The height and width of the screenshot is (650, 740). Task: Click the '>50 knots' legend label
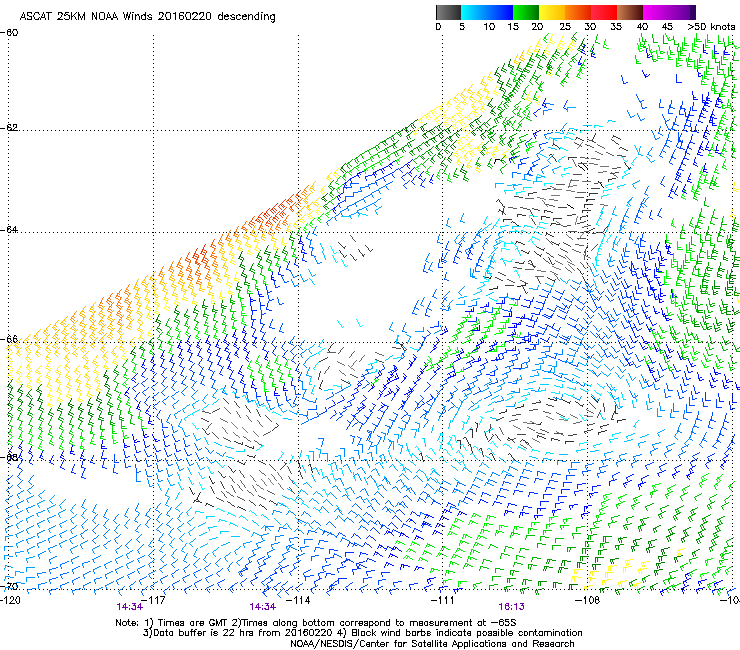[x=711, y=27]
